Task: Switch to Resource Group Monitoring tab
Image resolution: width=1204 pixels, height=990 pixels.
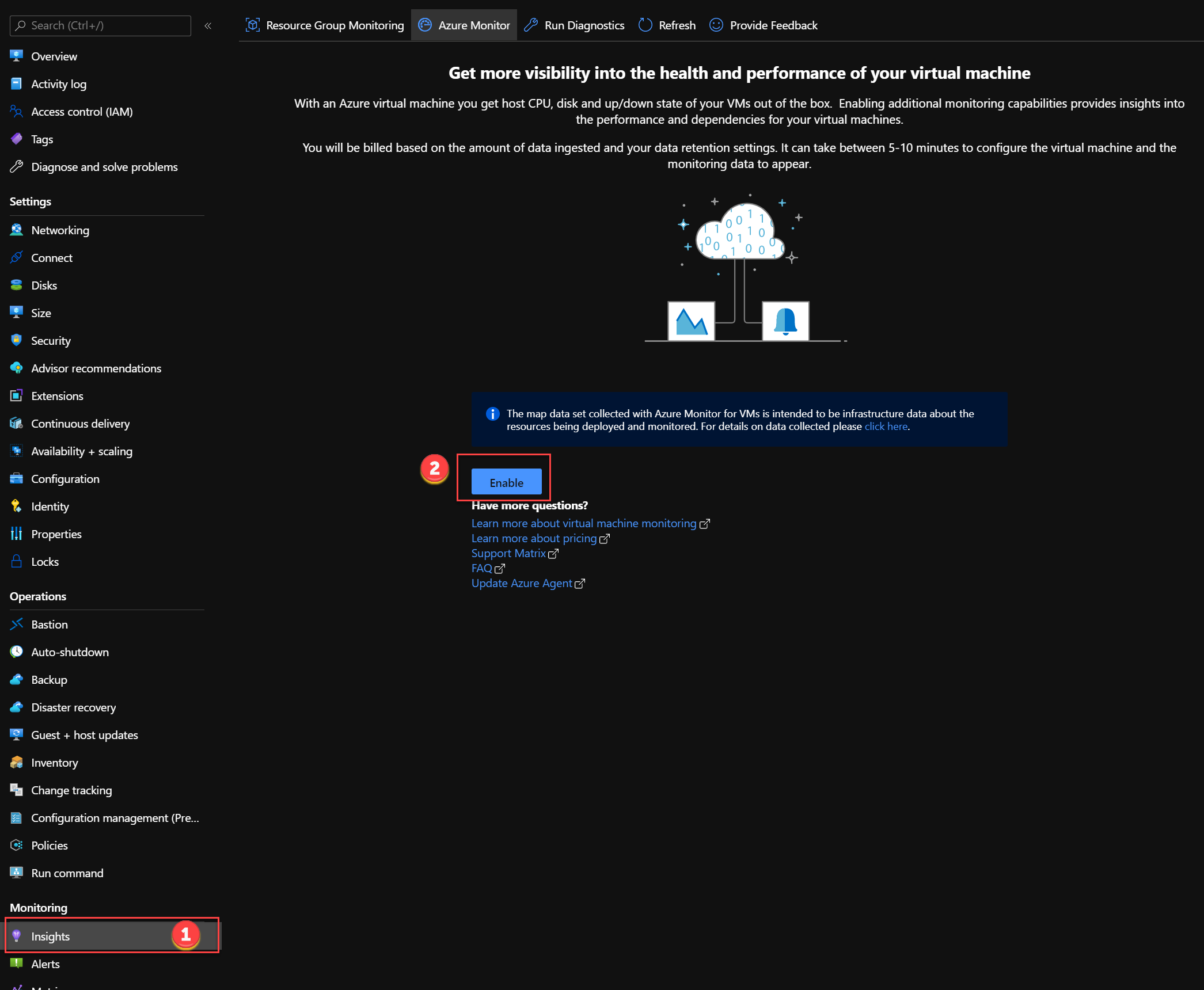Action: point(325,25)
